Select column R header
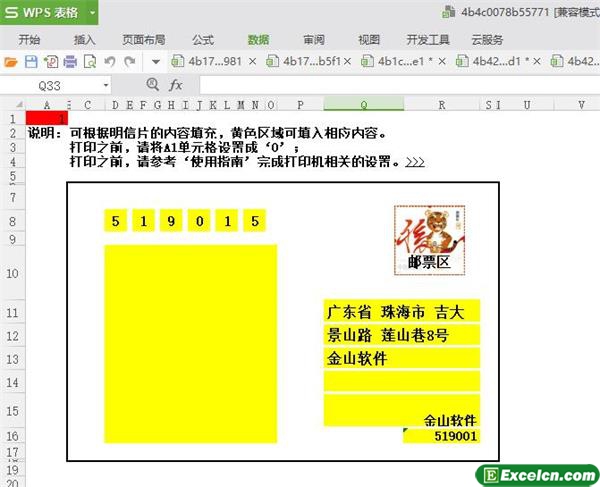 442,105
